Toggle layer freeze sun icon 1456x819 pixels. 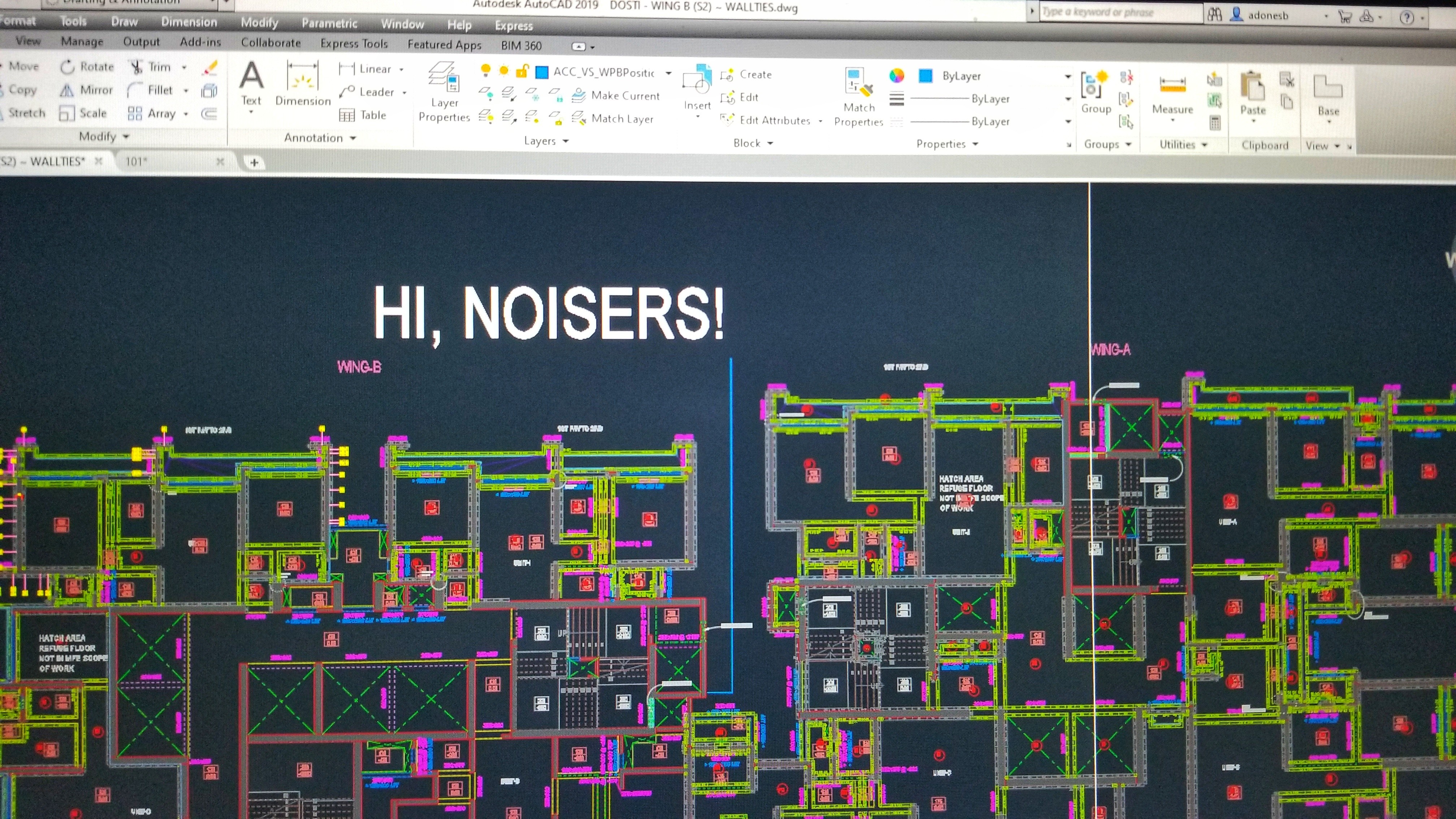click(x=504, y=71)
